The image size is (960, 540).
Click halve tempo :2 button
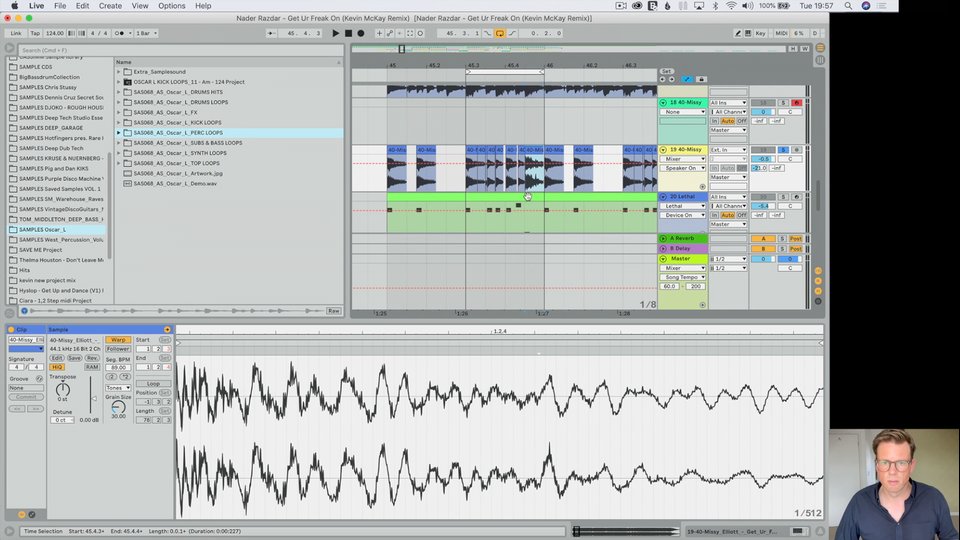[111, 377]
